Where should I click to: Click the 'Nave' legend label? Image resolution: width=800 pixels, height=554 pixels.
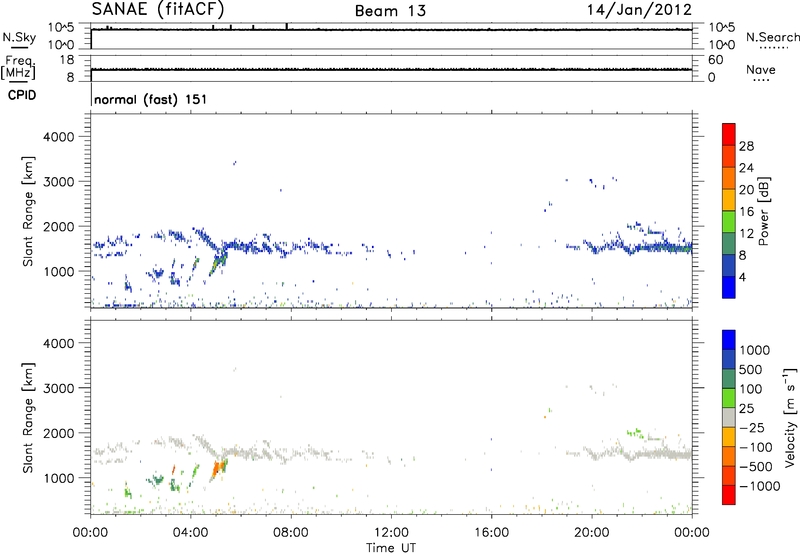point(761,70)
